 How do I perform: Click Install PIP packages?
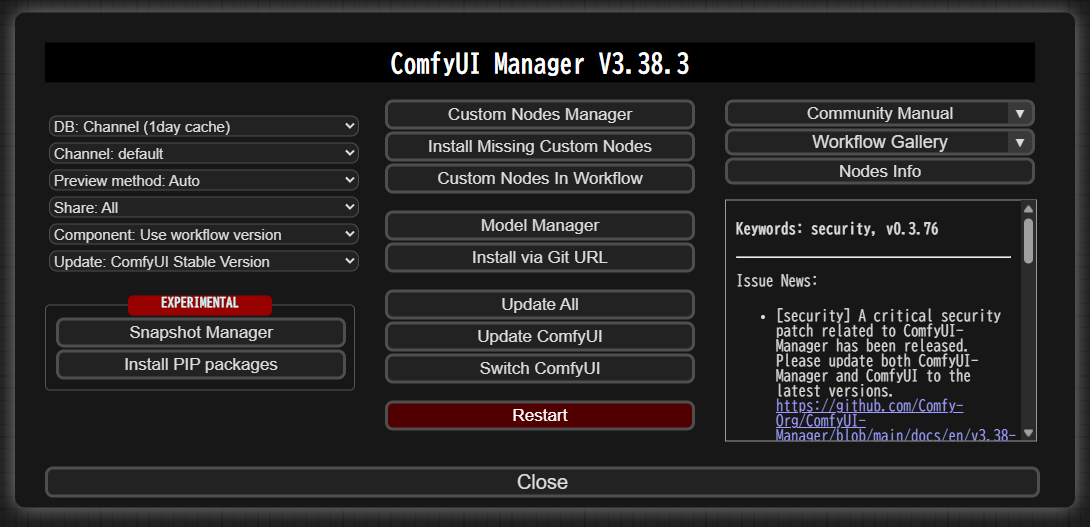pyautogui.click(x=200, y=364)
